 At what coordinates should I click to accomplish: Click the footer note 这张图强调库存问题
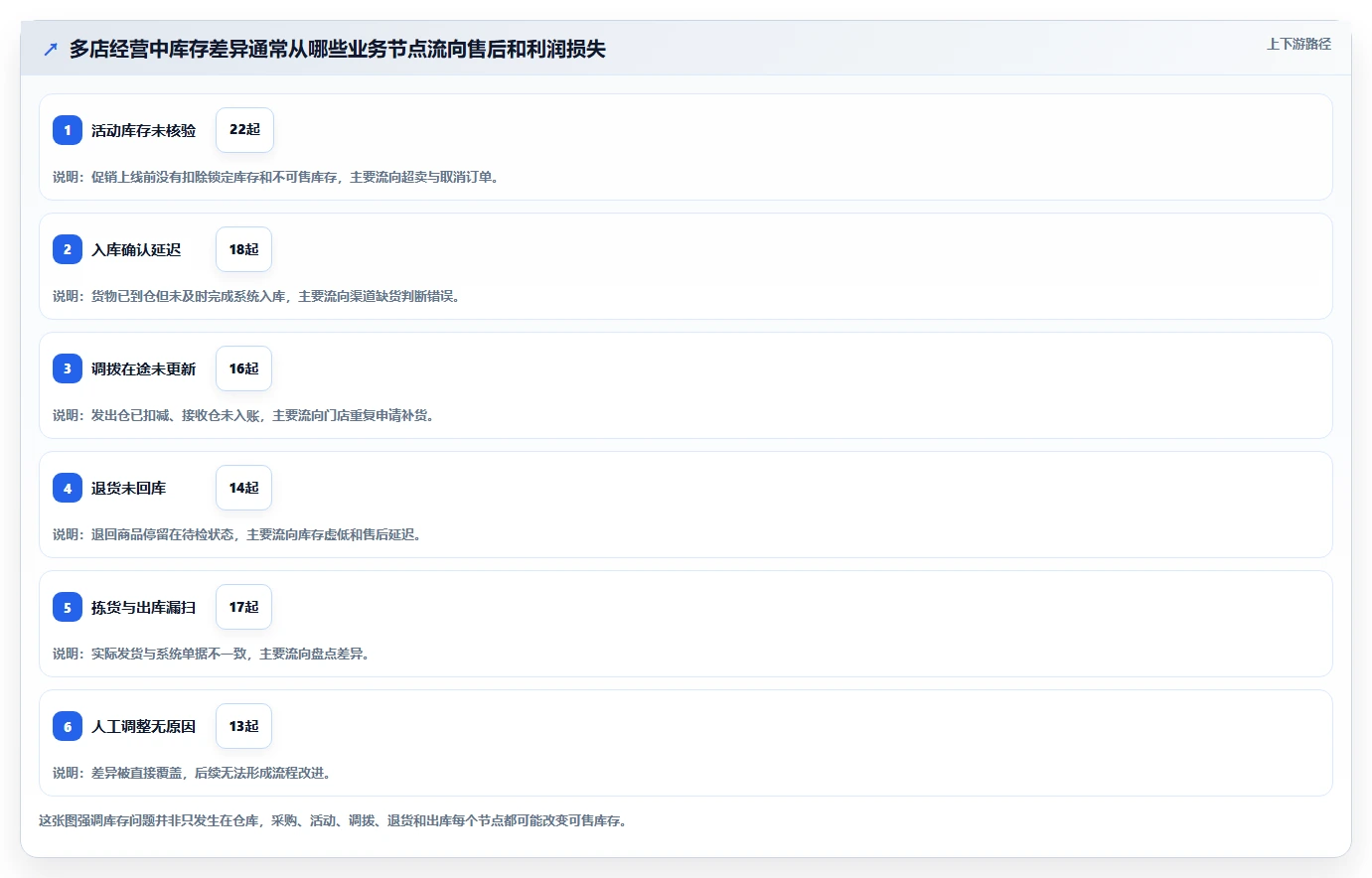click(335, 820)
